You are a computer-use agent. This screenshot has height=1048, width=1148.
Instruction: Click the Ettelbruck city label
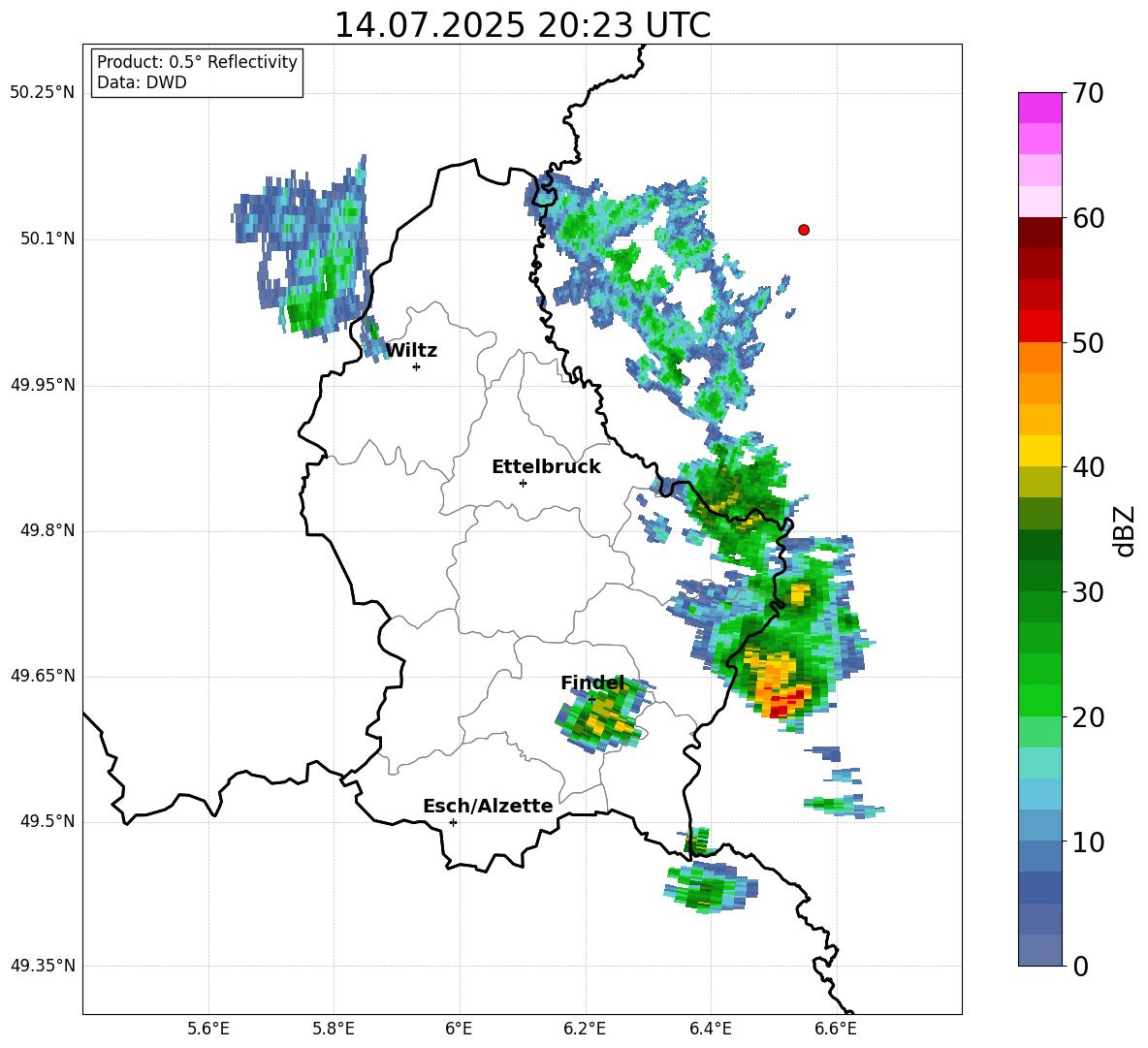(546, 467)
